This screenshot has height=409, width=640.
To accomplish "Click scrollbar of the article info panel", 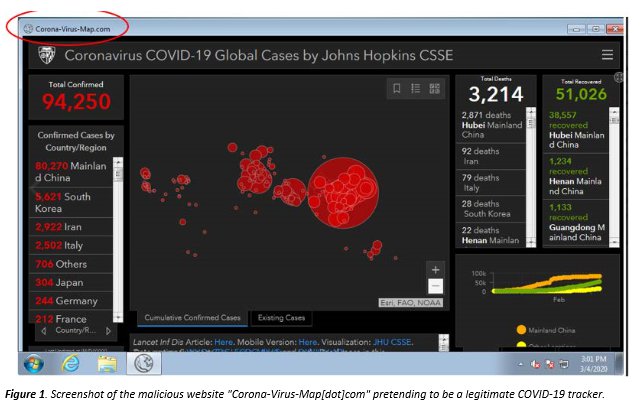I will click(x=444, y=343).
